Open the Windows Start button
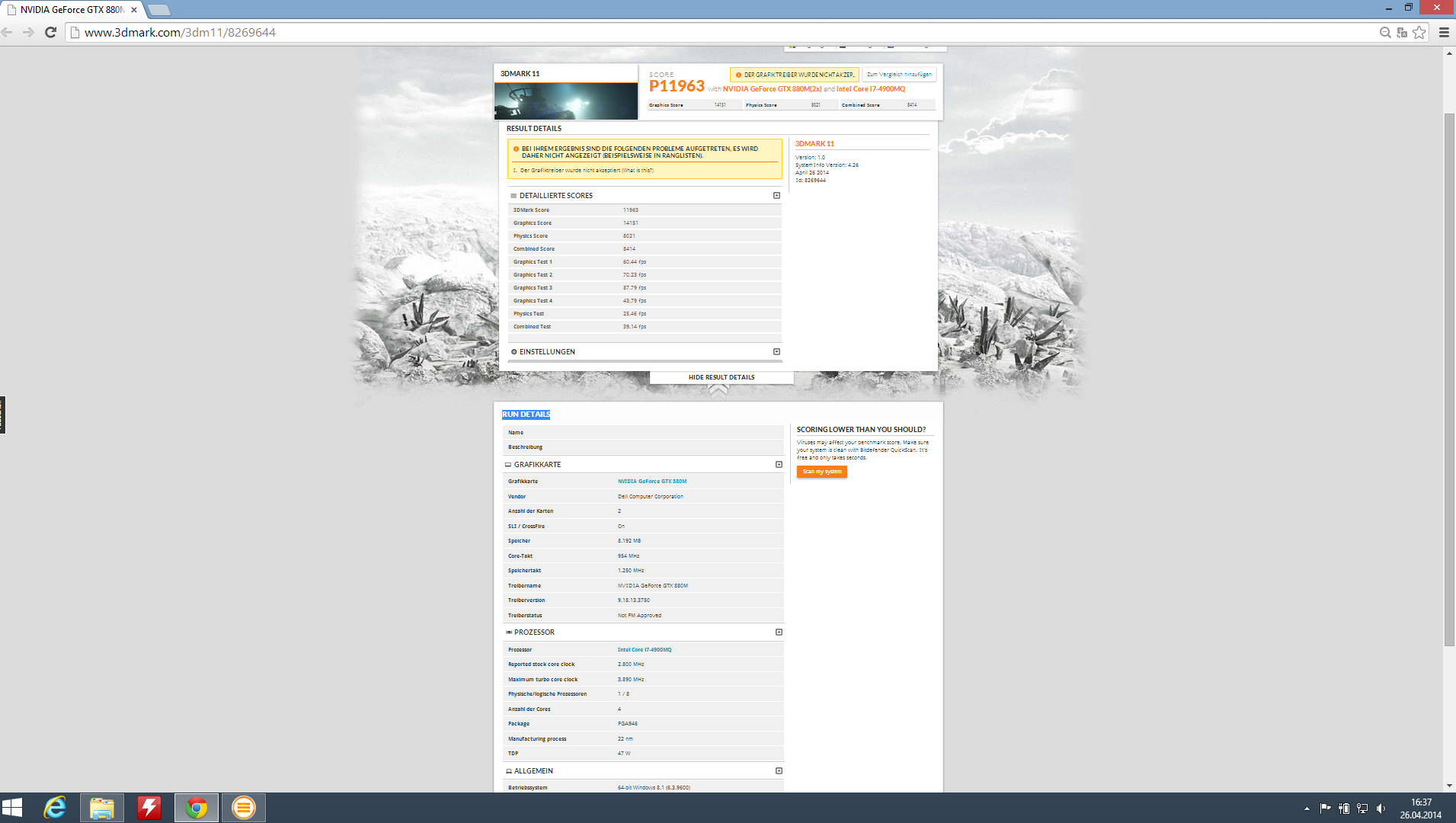The width and height of the screenshot is (1456, 823). (x=12, y=808)
